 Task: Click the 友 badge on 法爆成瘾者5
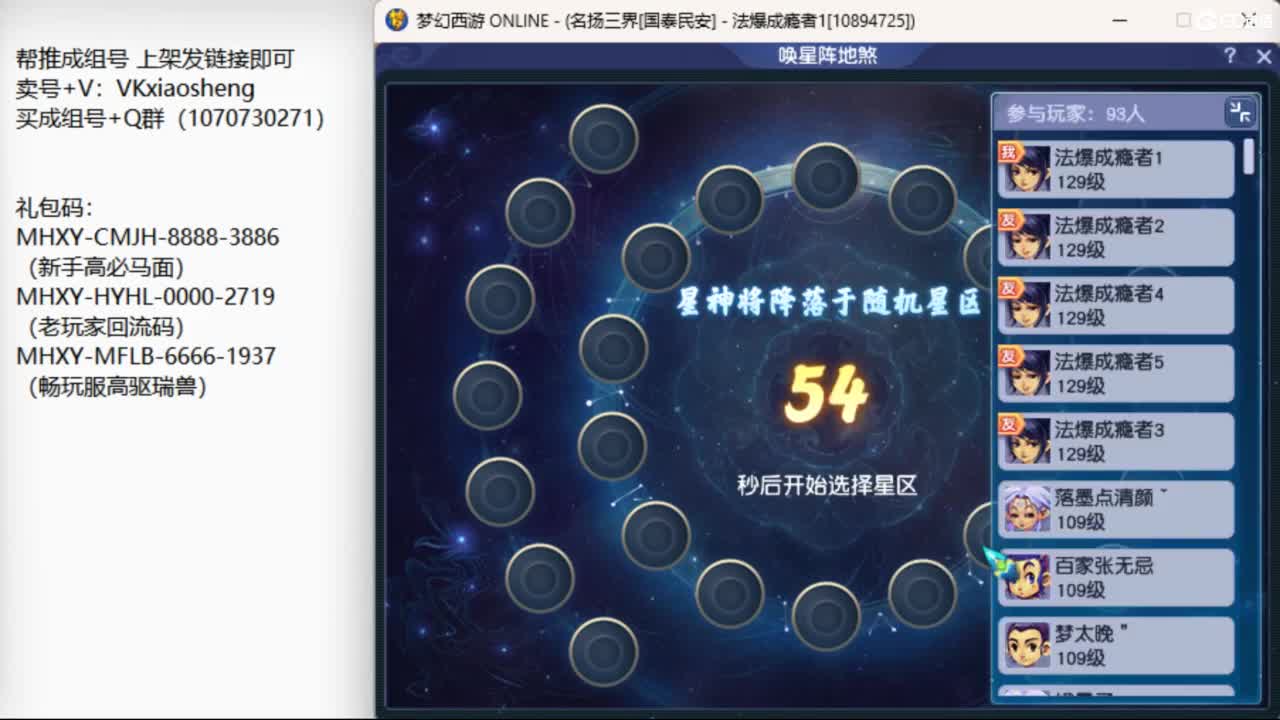pyautogui.click(x=1009, y=356)
